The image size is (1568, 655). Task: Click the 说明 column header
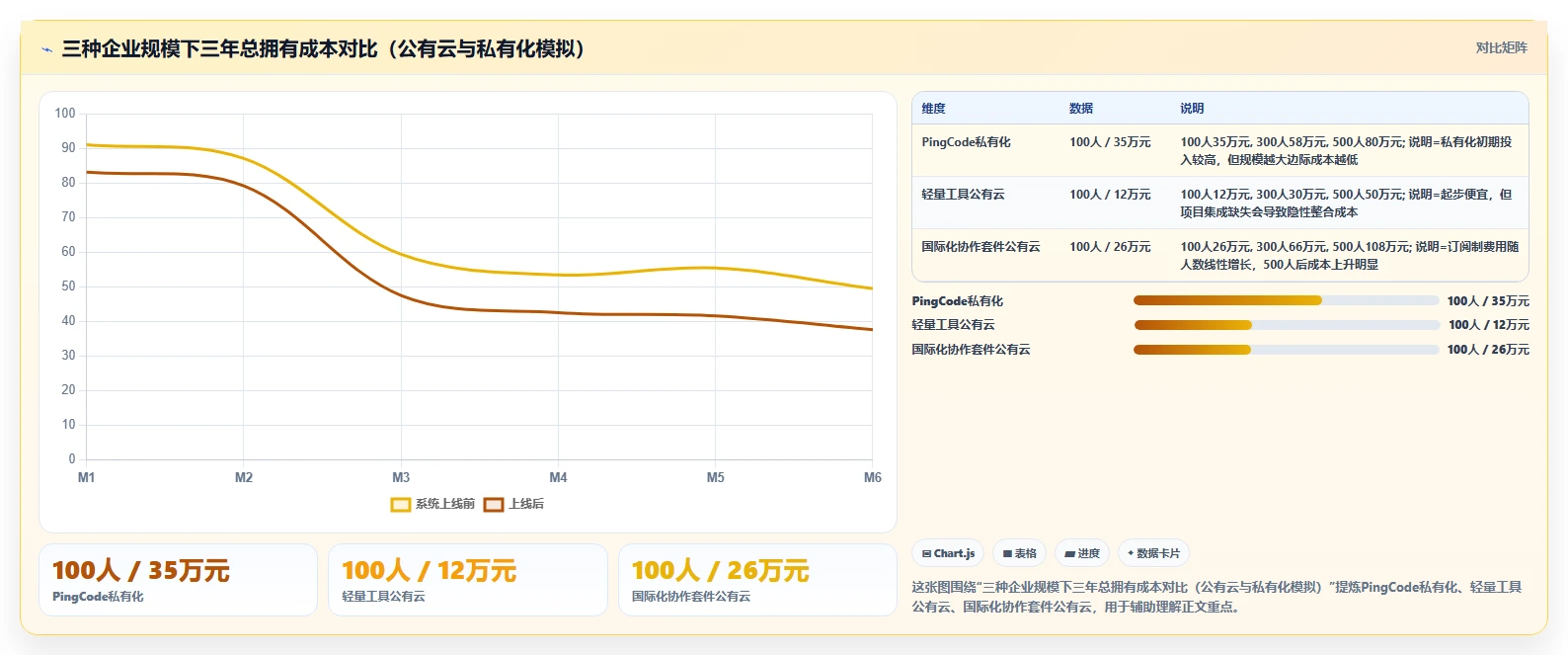[1192, 109]
